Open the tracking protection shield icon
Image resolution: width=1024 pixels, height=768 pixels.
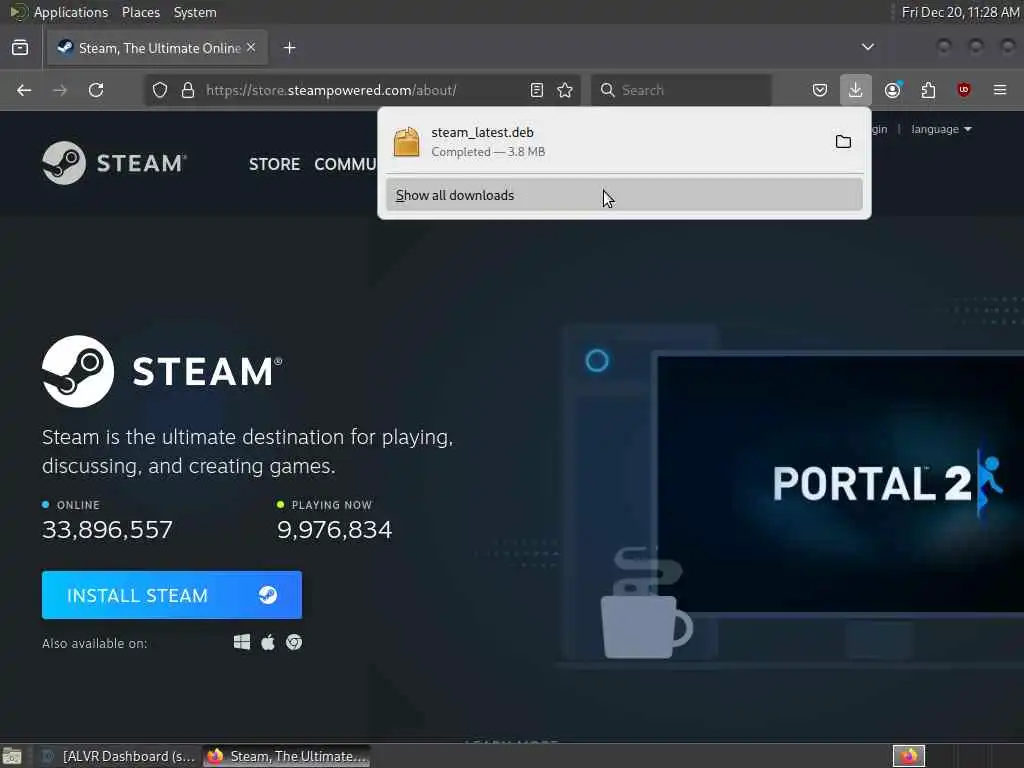pyautogui.click(x=160, y=90)
